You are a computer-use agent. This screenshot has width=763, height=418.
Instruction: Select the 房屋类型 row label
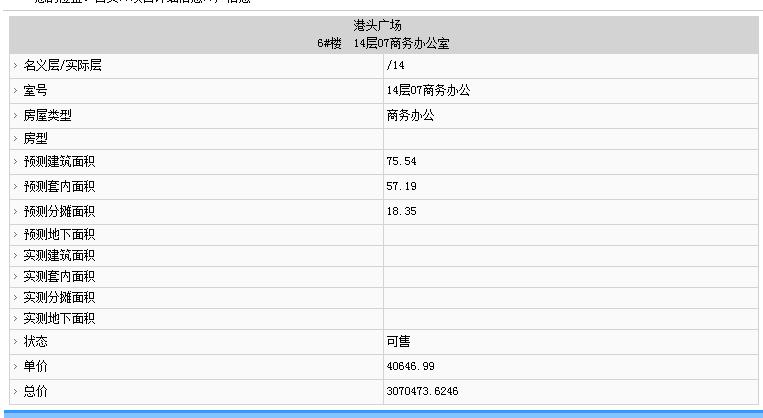coord(48,115)
